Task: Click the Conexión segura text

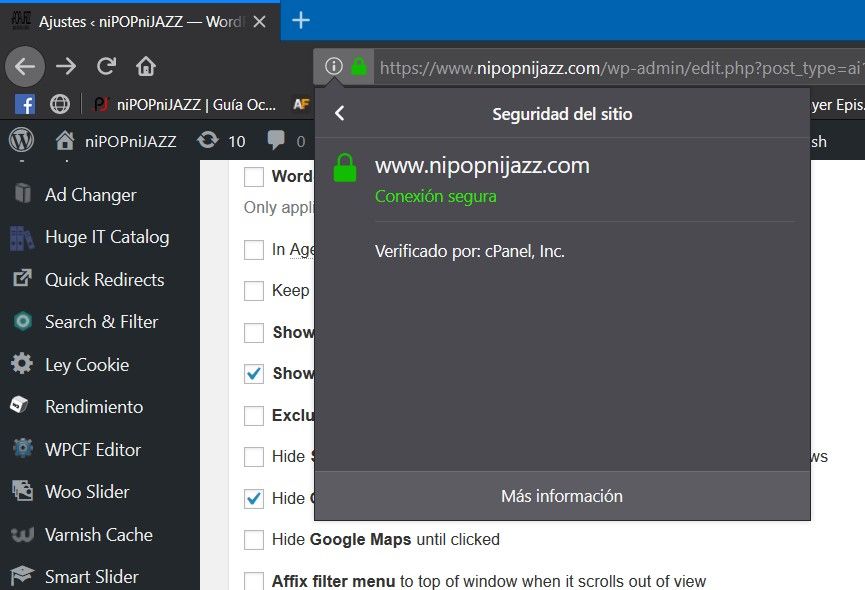Action: [436, 196]
